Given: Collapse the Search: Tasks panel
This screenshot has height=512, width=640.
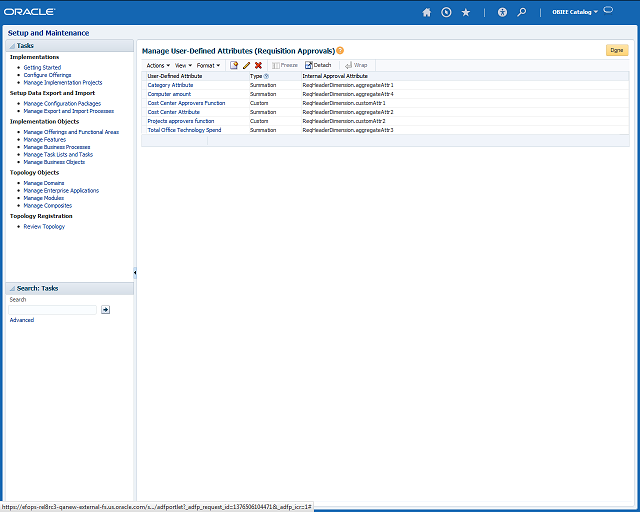Looking at the screenshot, I should coord(12,289).
